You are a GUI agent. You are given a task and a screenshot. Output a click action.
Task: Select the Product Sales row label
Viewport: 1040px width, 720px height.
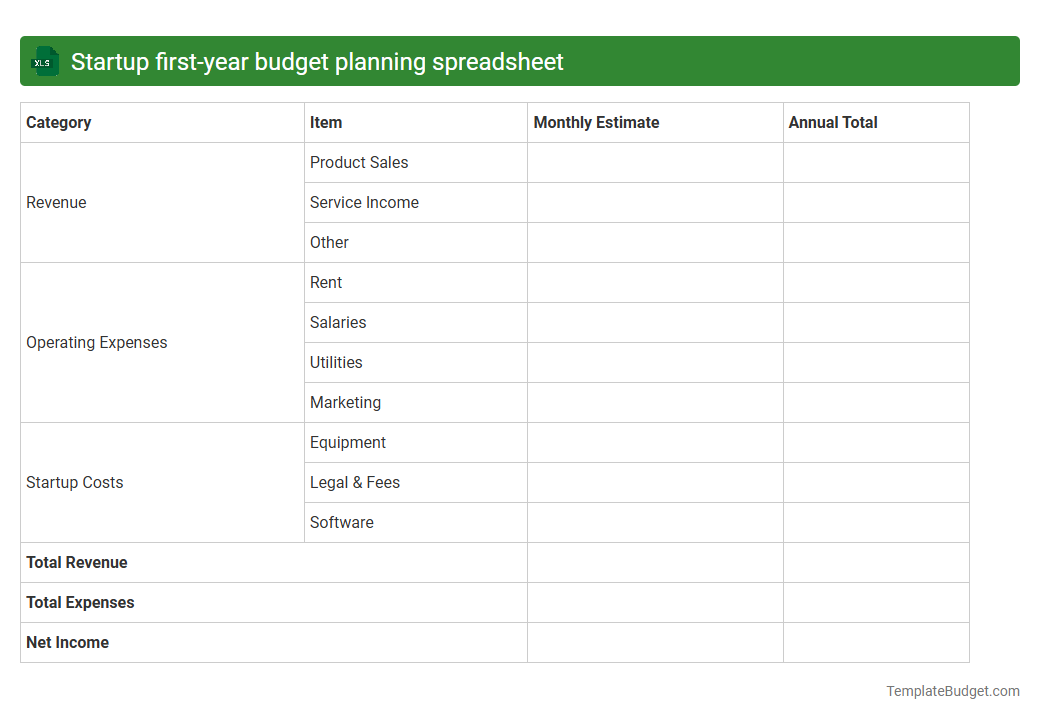coord(358,162)
